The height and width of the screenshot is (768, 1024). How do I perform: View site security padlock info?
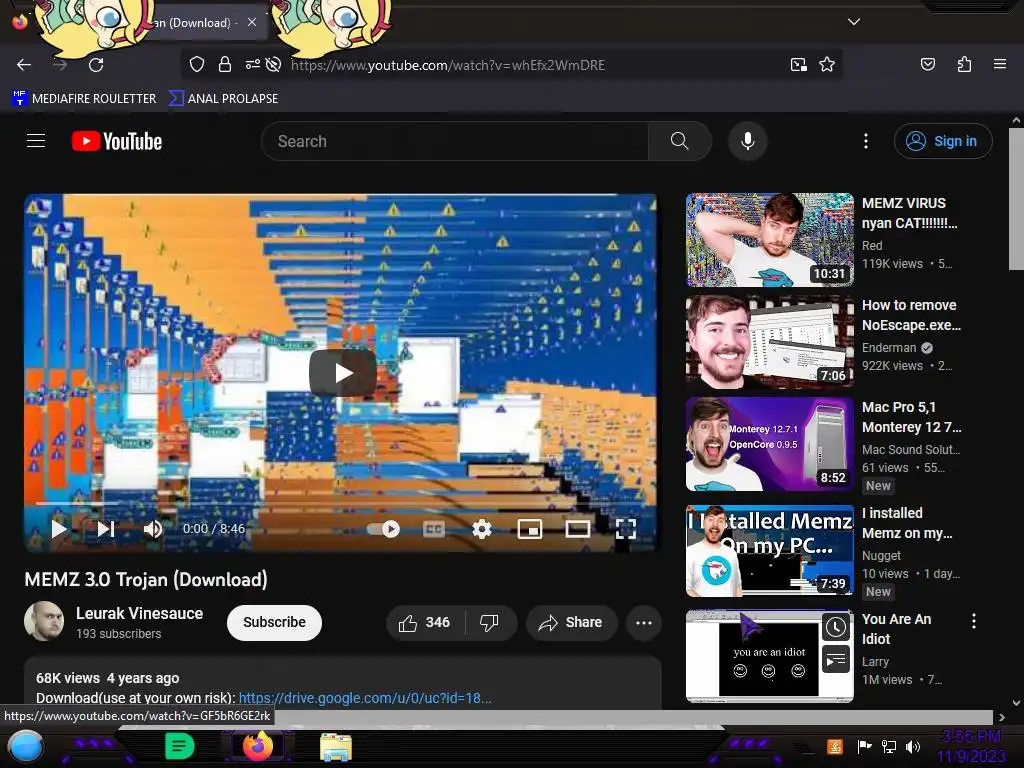coord(225,64)
